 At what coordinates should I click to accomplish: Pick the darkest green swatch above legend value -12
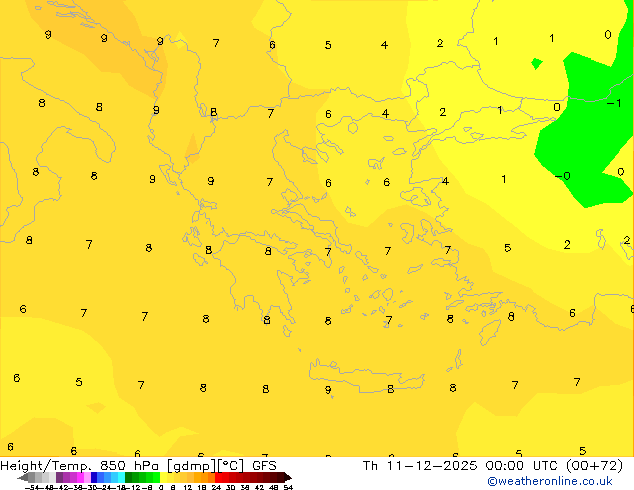pyautogui.click(x=129, y=477)
